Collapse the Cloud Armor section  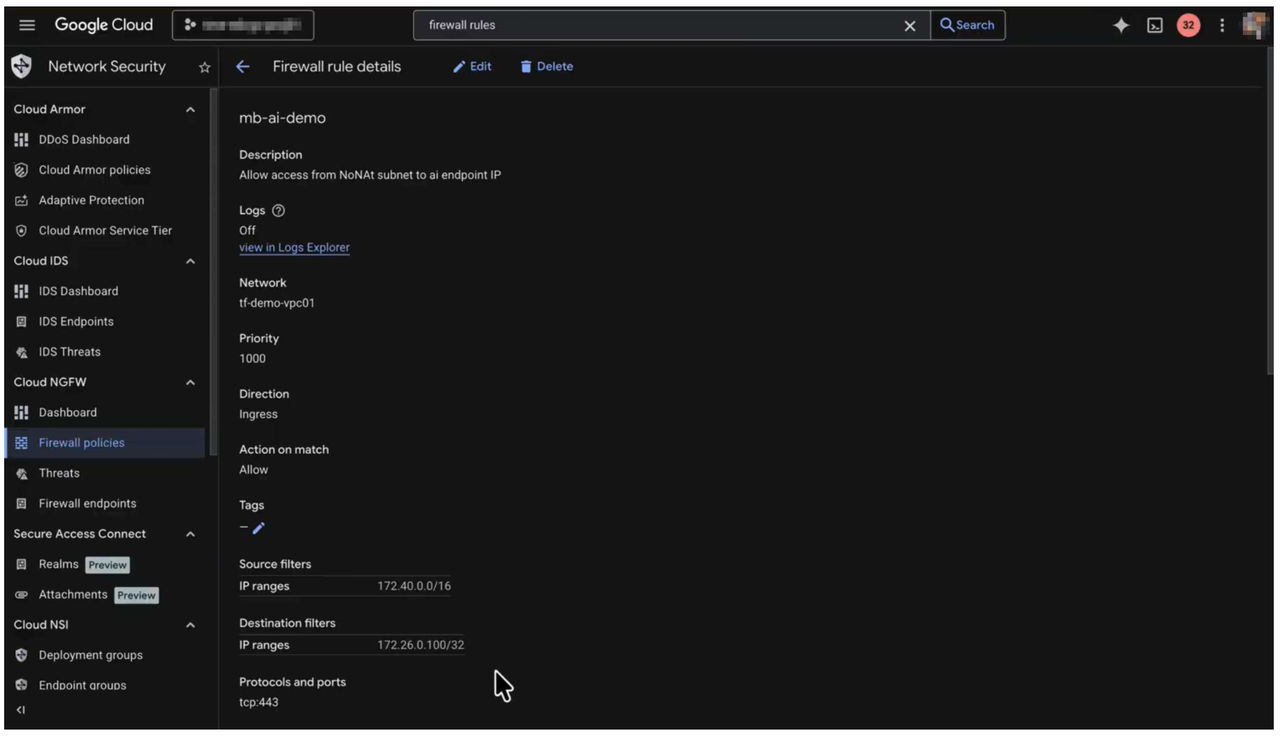click(190, 109)
